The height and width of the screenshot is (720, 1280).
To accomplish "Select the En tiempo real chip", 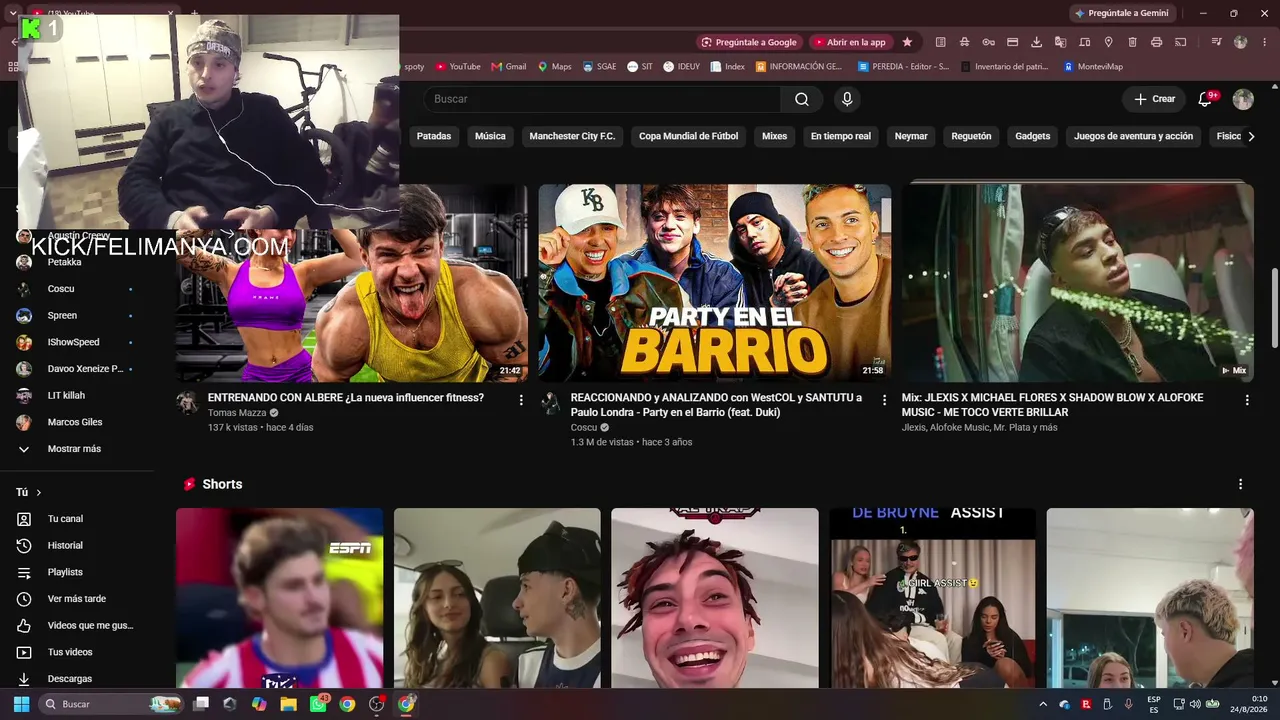I will coord(841,136).
